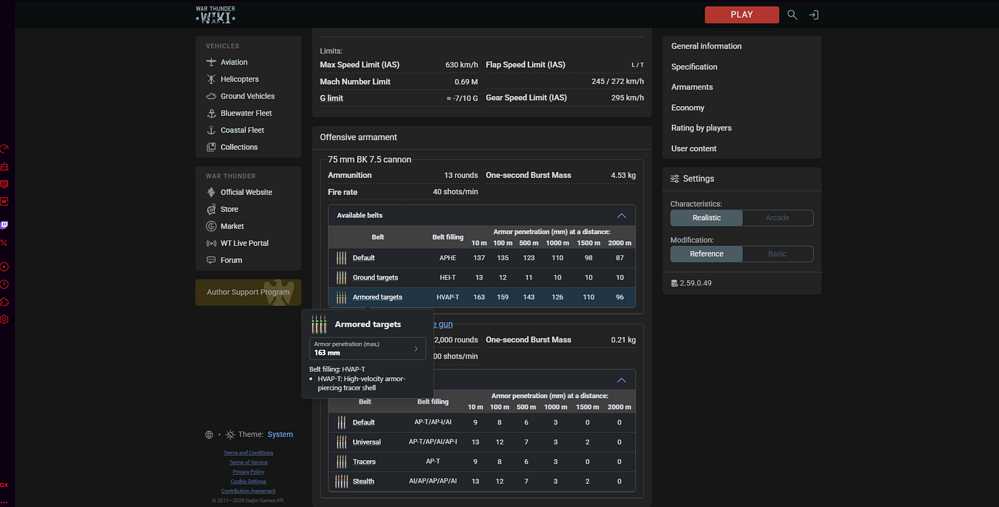Image resolution: width=999 pixels, height=507 pixels.
Task: Go to Economy section
Action: point(687,108)
